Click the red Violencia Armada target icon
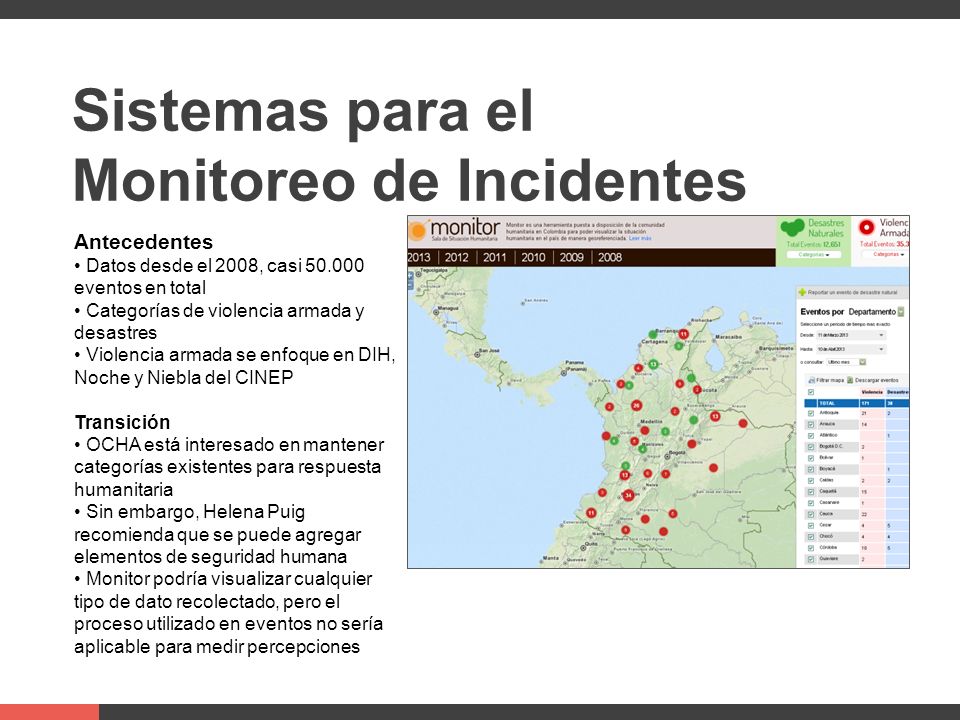The height and width of the screenshot is (720, 960). pos(867,227)
